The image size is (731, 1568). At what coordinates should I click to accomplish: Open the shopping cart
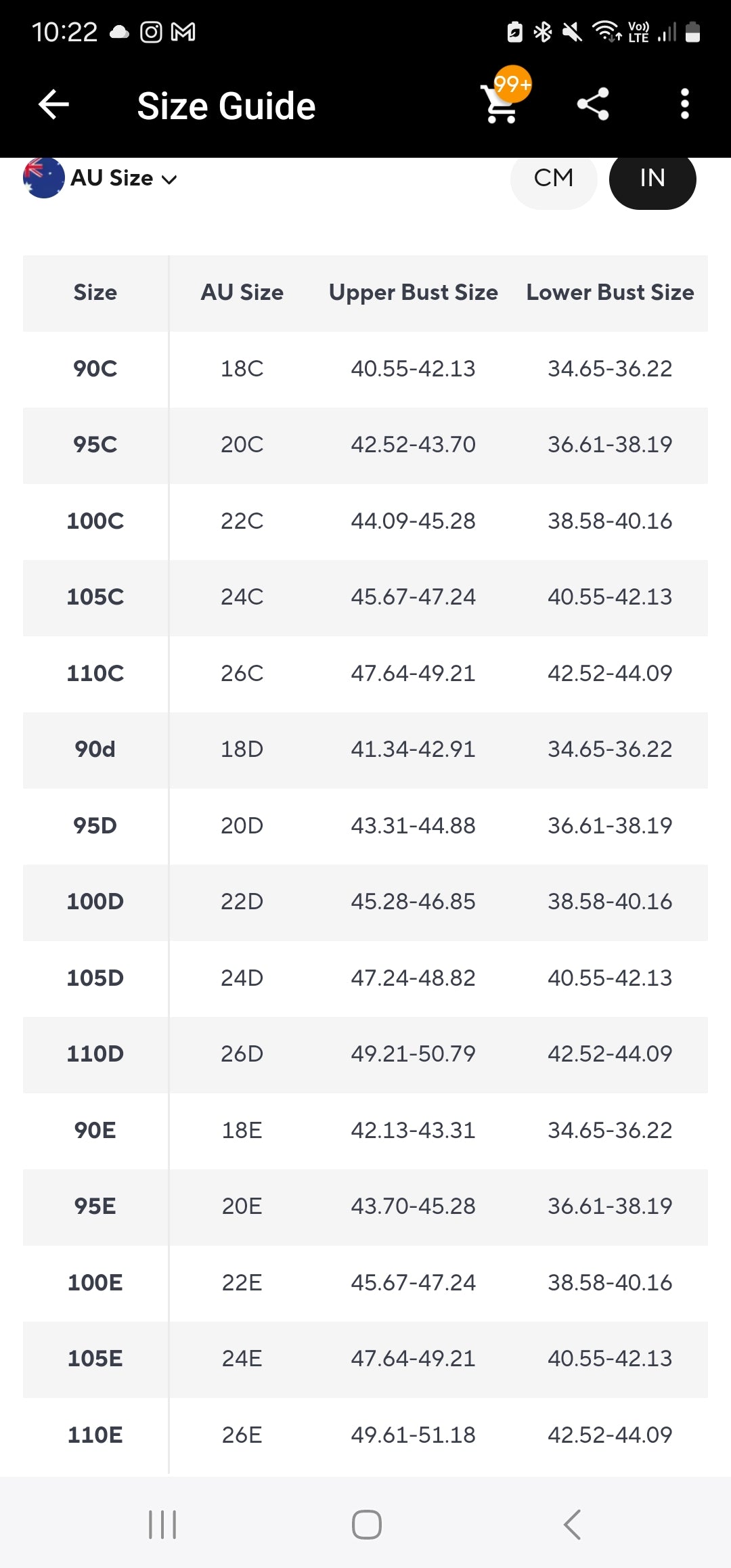coord(500,107)
